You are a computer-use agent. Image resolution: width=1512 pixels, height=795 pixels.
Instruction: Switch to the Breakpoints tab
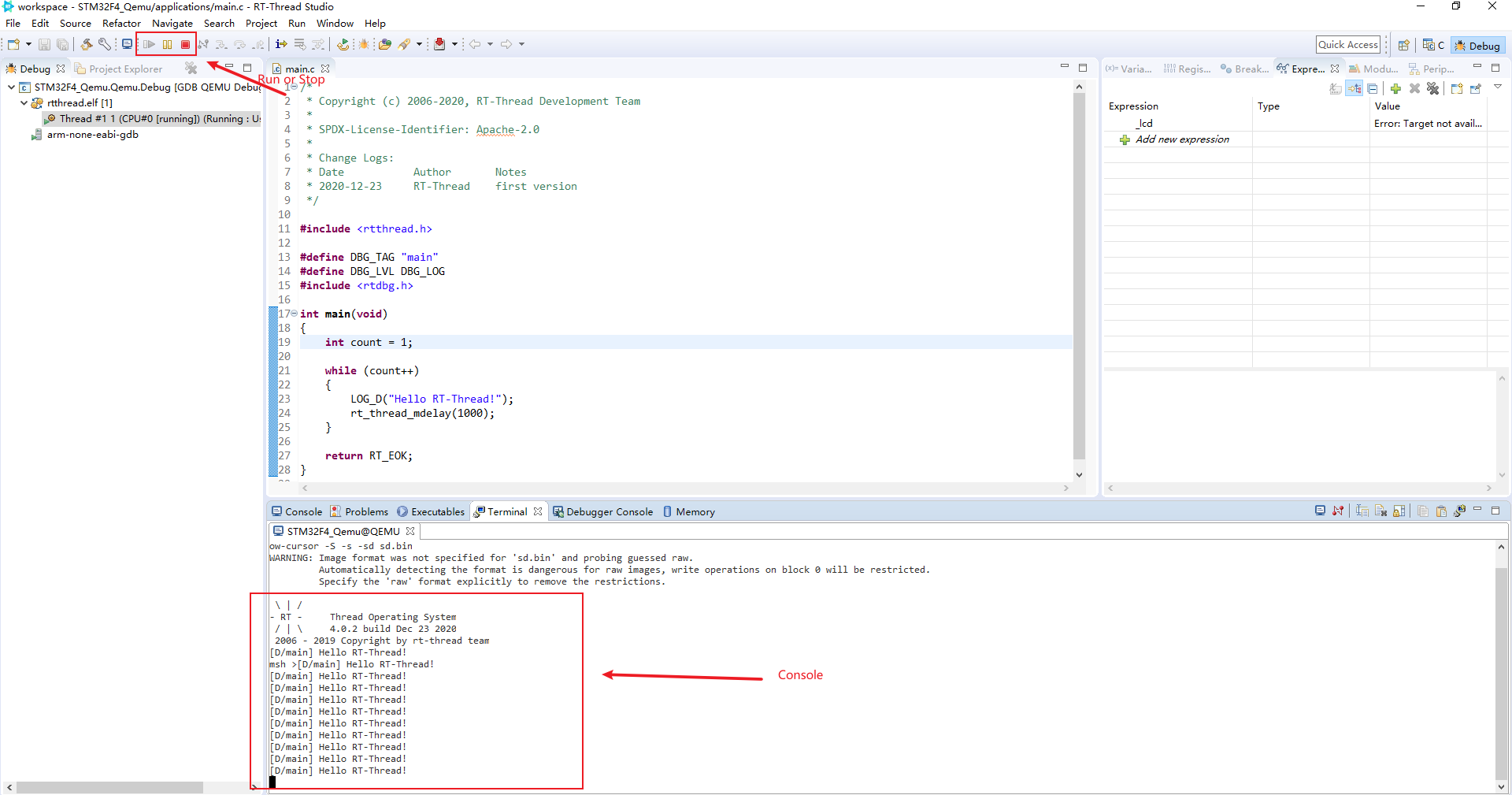click(1244, 69)
